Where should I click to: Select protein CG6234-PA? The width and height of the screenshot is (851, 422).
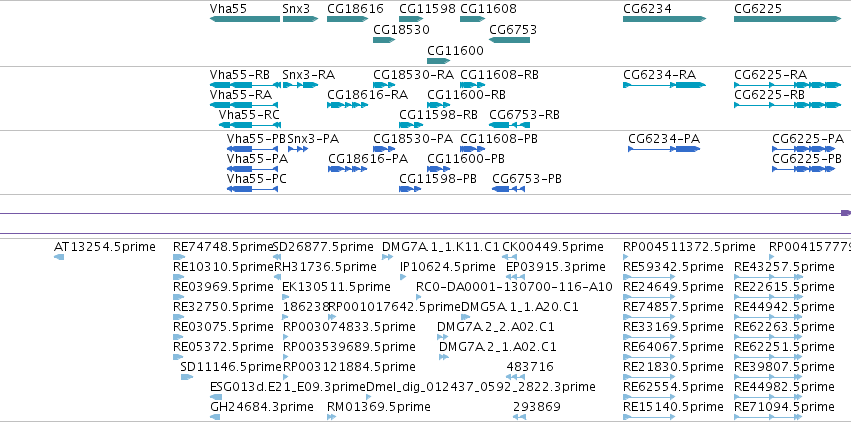coord(664,149)
